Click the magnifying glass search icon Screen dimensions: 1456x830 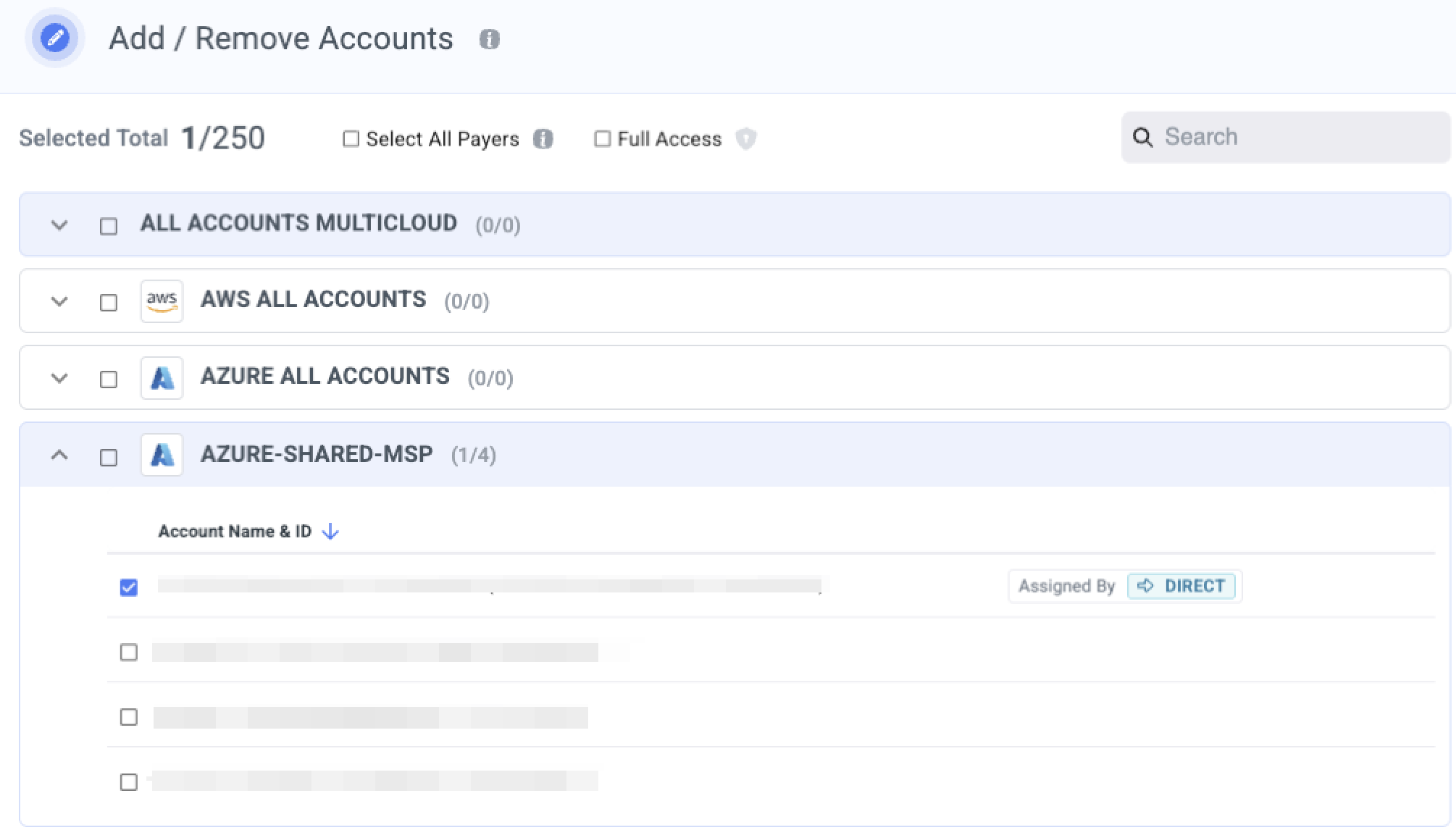coord(1142,138)
